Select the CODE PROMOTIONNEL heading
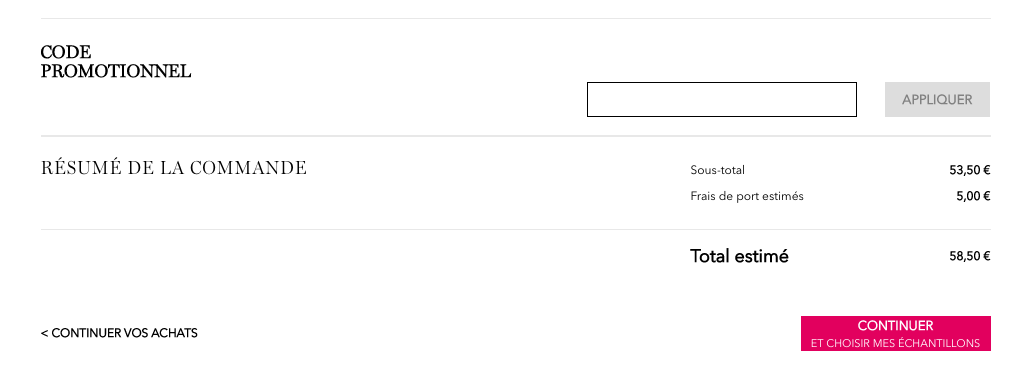The image size is (1017, 375). pyautogui.click(x=115, y=62)
